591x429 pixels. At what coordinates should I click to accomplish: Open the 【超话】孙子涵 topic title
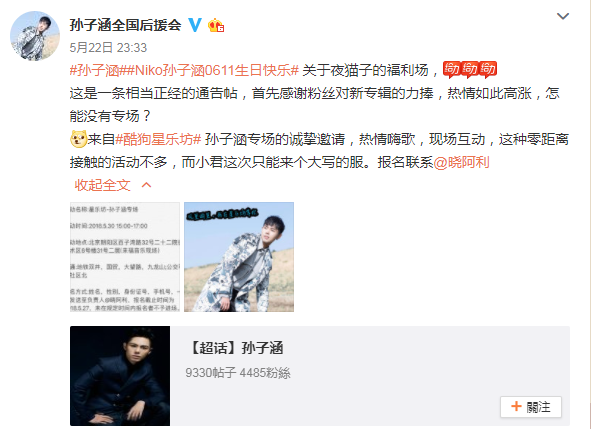pyautogui.click(x=235, y=348)
